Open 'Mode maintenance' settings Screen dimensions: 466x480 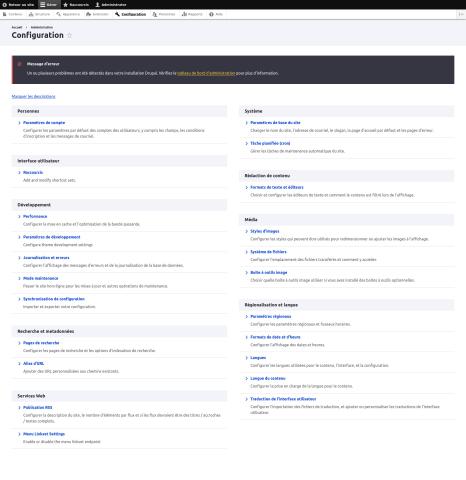pyautogui.click(x=41, y=278)
